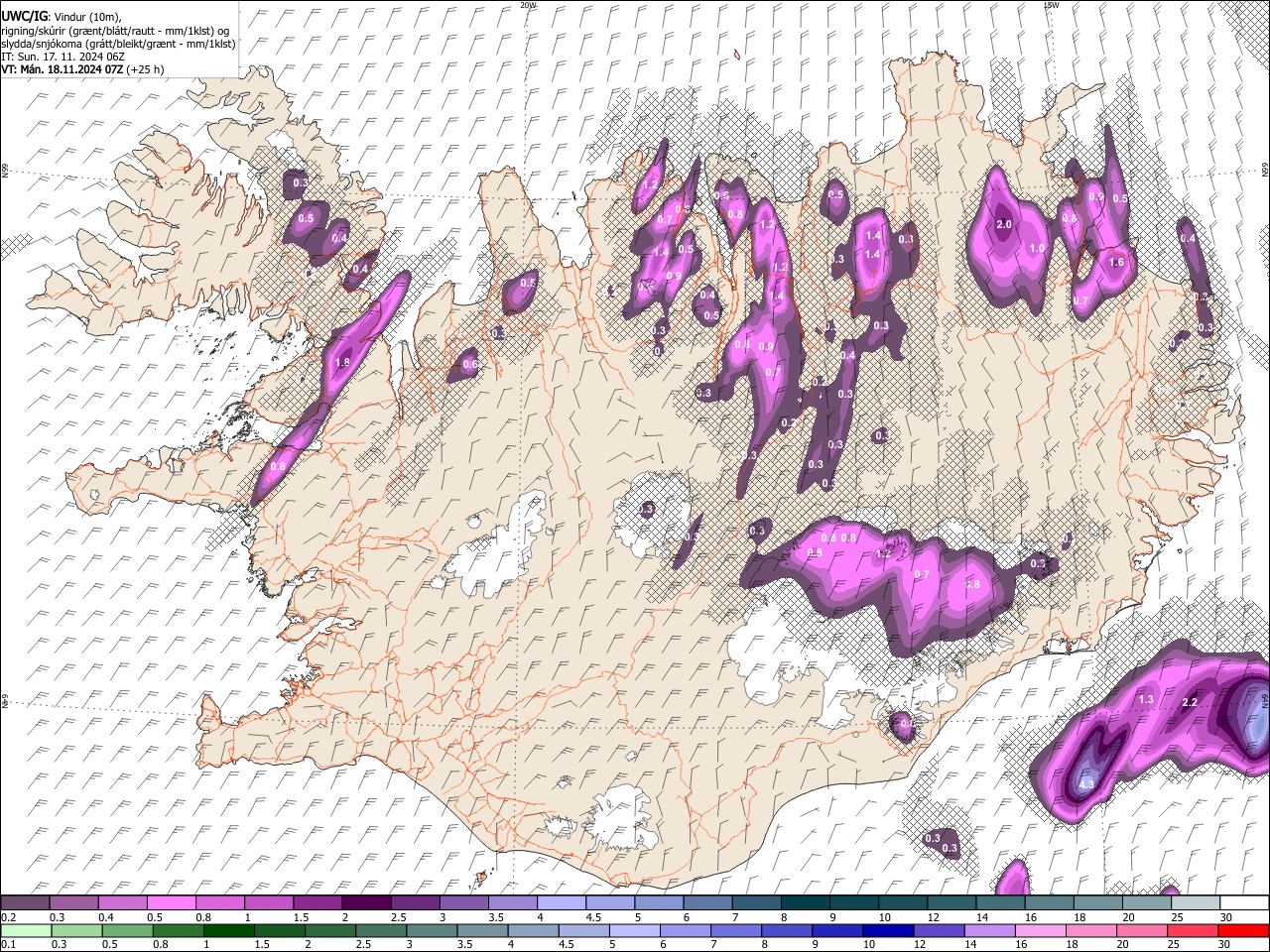Click upper legend swatch for 0.2–0.3 mm
1270x952 pixels.
click(25, 902)
